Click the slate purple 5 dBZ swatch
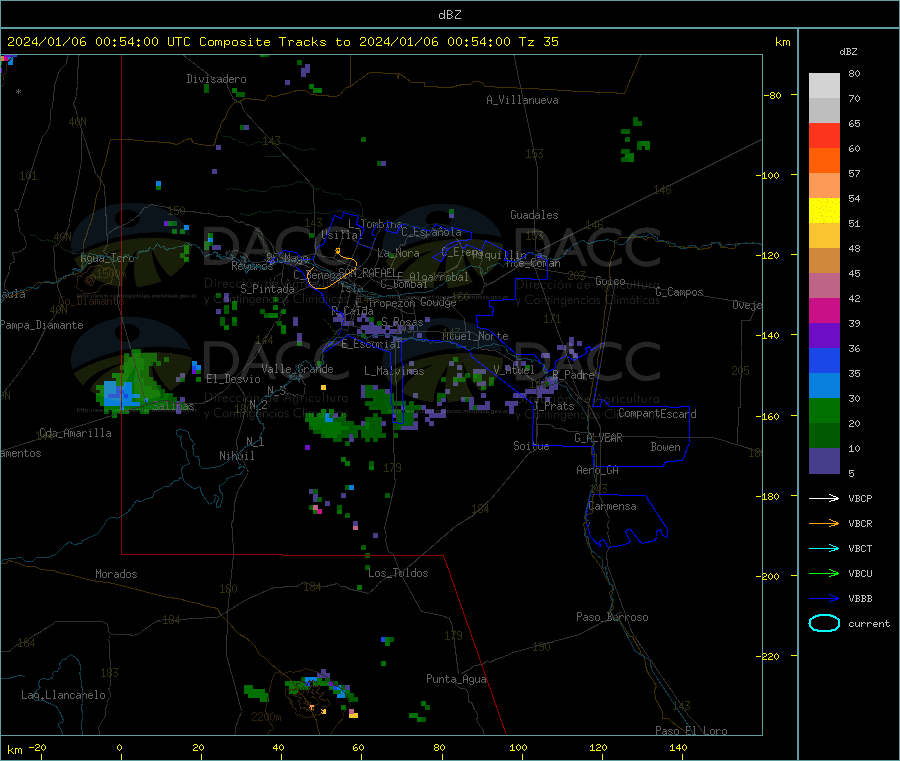The width and height of the screenshot is (900, 761). 824,461
